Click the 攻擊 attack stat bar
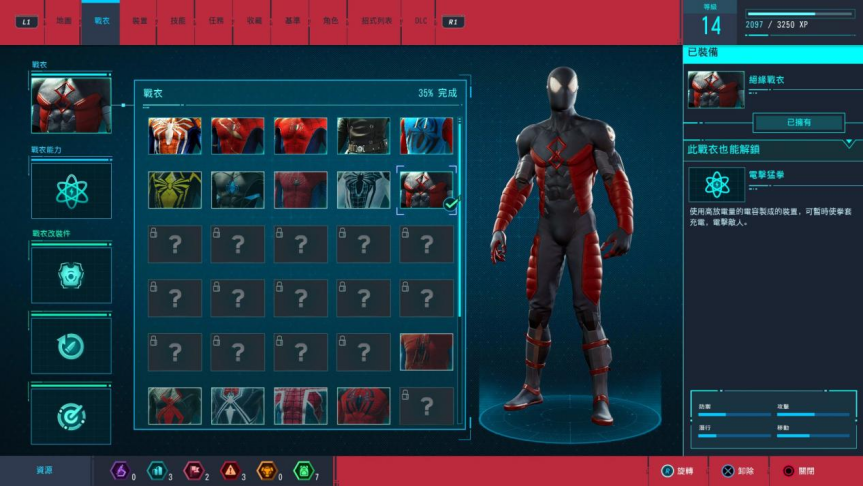 click(x=813, y=414)
